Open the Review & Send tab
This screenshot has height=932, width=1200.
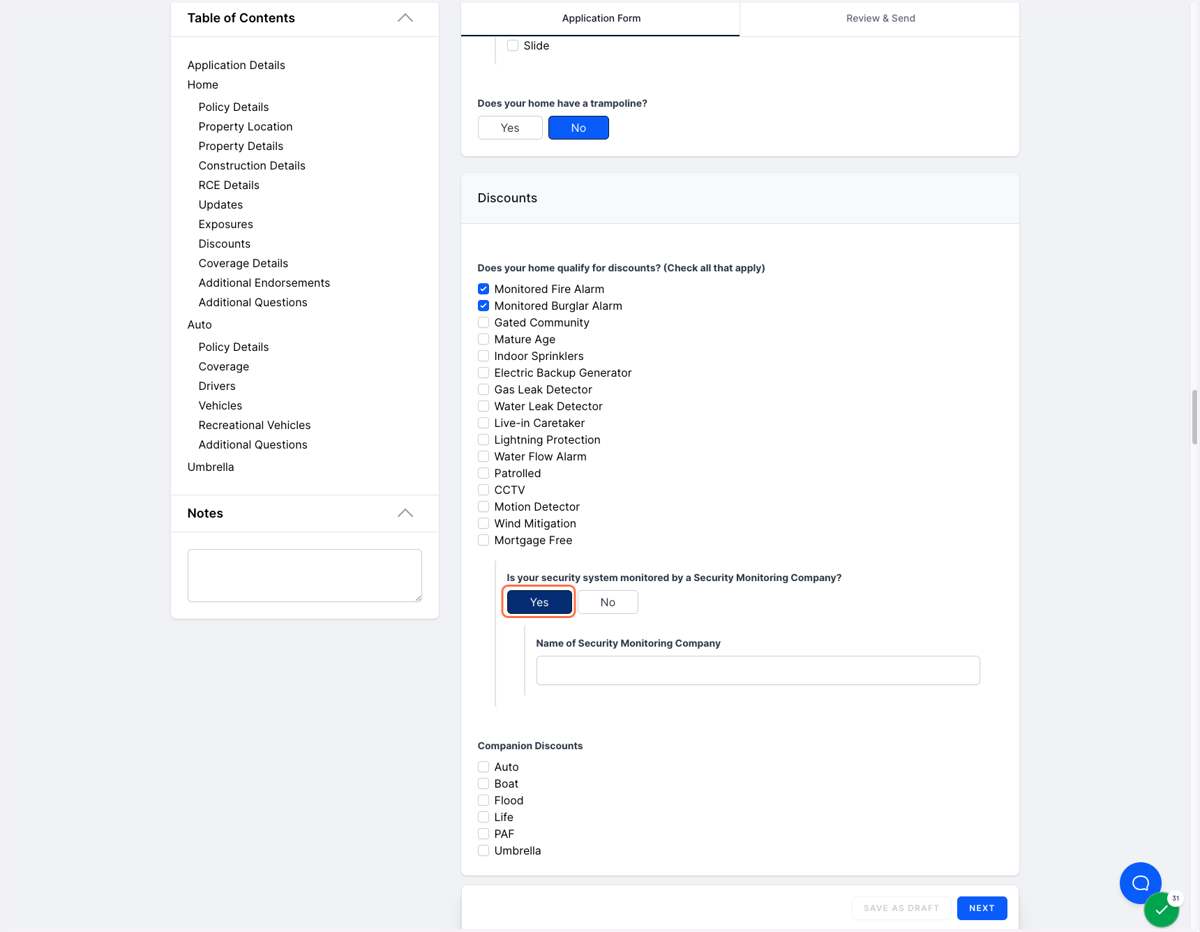coord(880,18)
